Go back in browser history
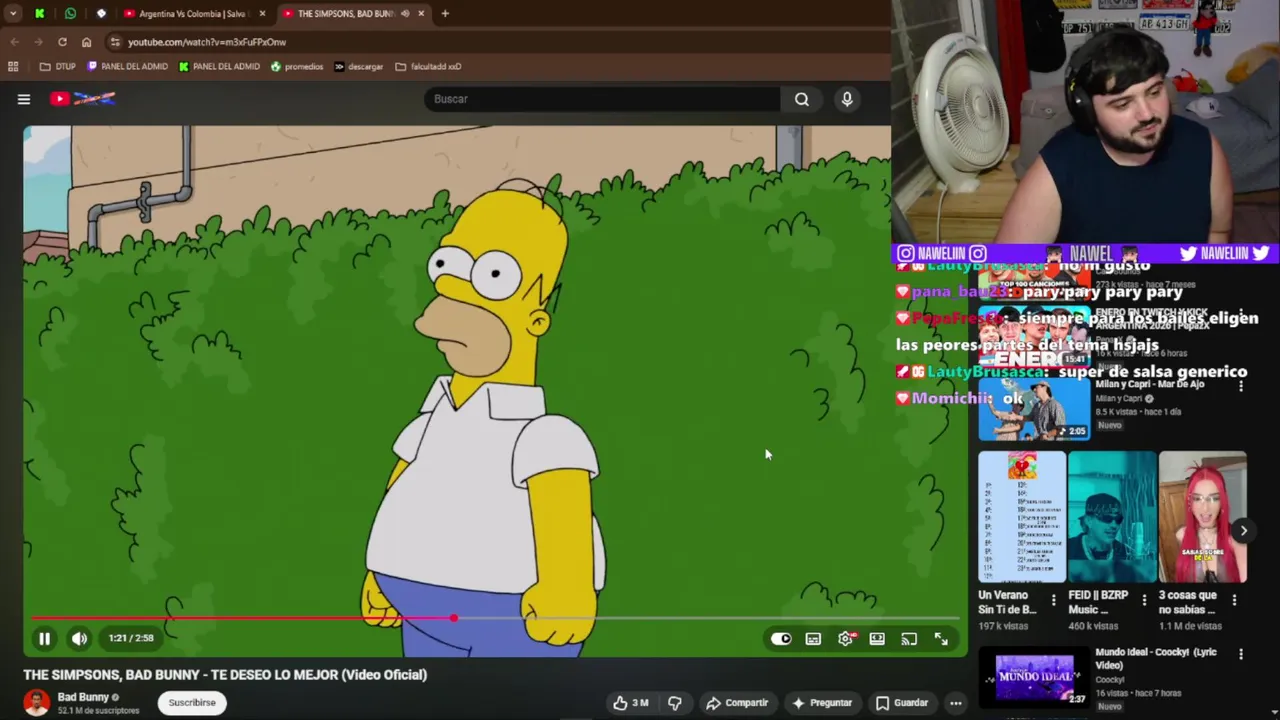The width and height of the screenshot is (1280, 720). [14, 42]
